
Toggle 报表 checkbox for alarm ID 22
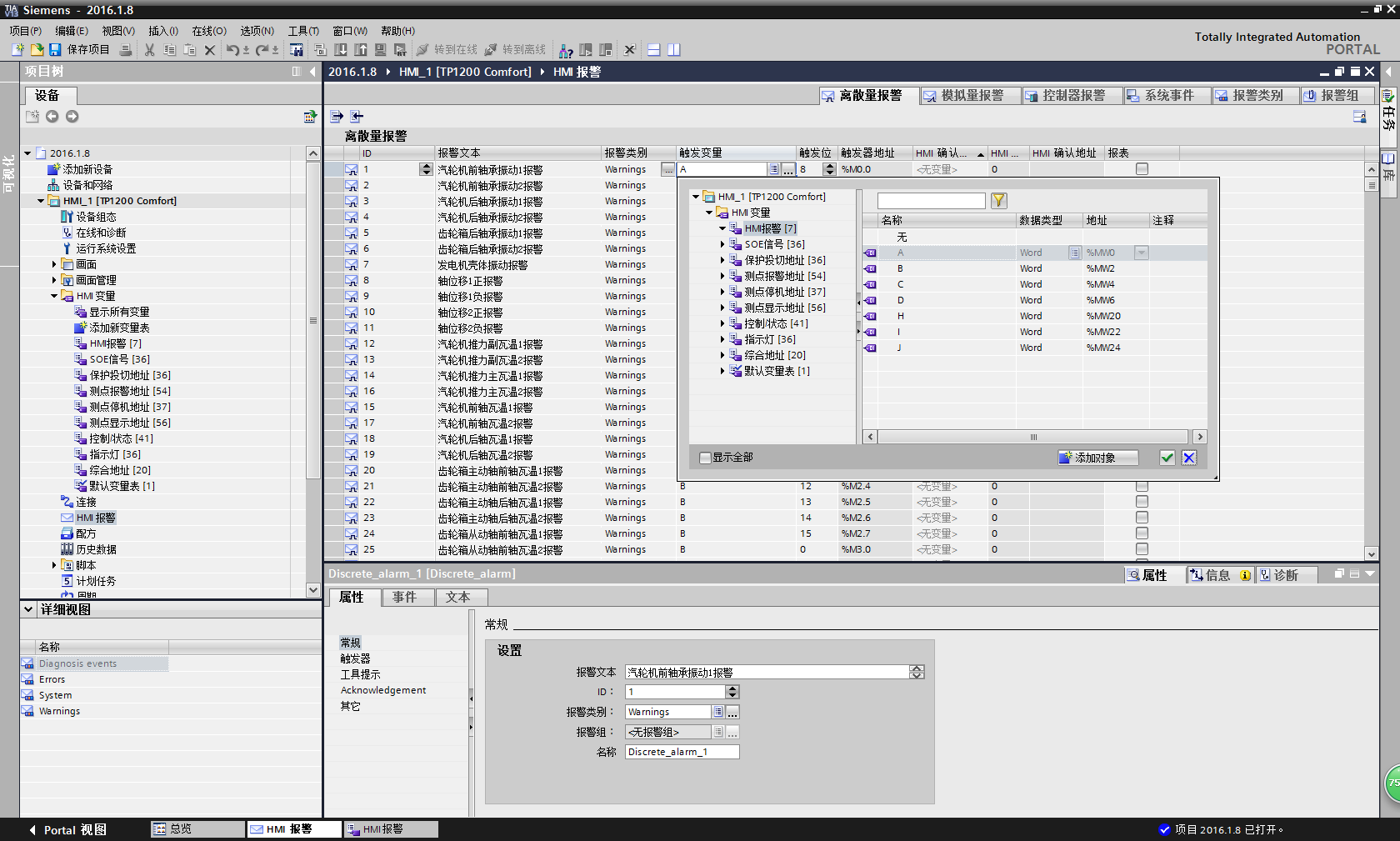click(1142, 502)
